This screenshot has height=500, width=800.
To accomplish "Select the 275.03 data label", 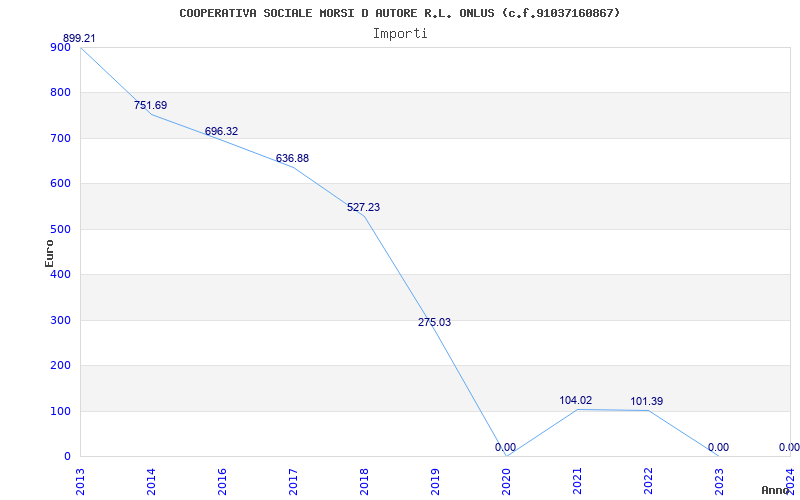I will pyautogui.click(x=434, y=322).
